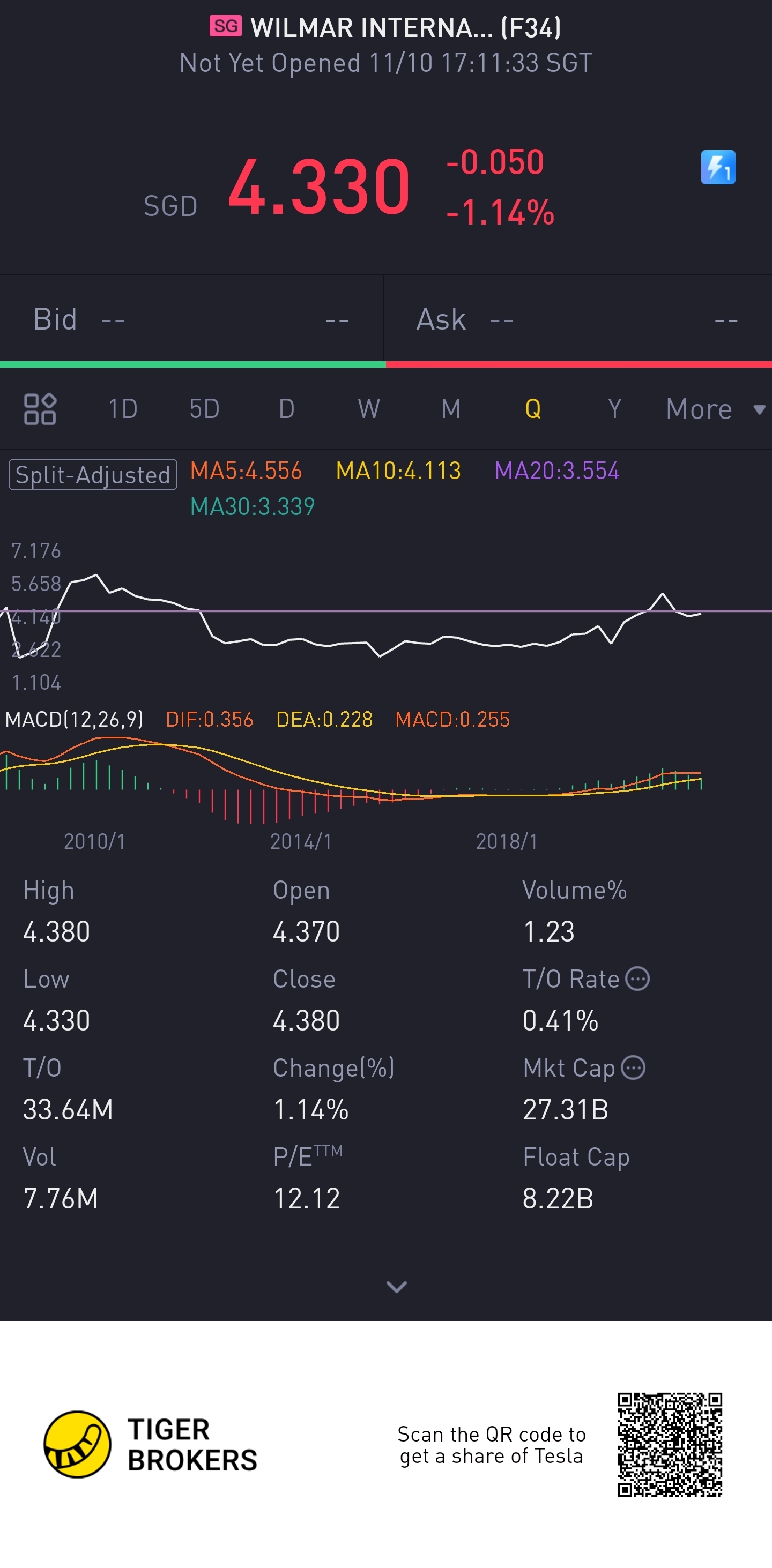Tap the Float Cap value 8.22B
772x1568 pixels.
pyautogui.click(x=558, y=1199)
